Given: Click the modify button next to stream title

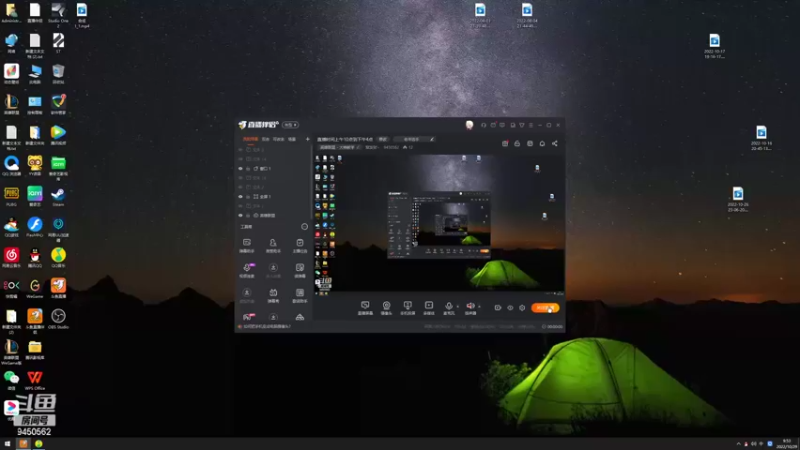Looking at the screenshot, I should tap(383, 139).
